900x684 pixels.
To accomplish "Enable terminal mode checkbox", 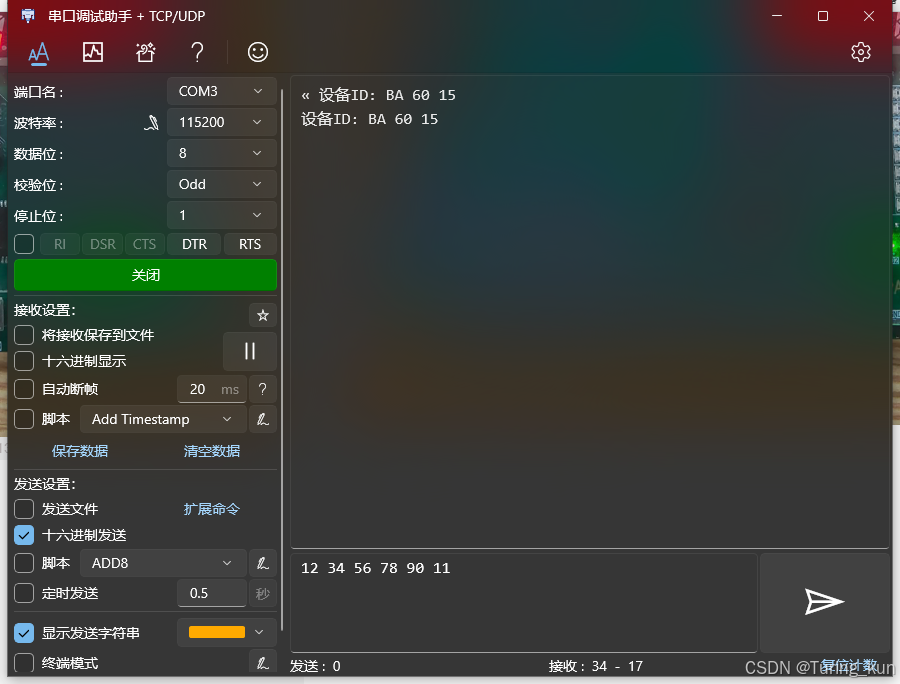I will 24,663.
